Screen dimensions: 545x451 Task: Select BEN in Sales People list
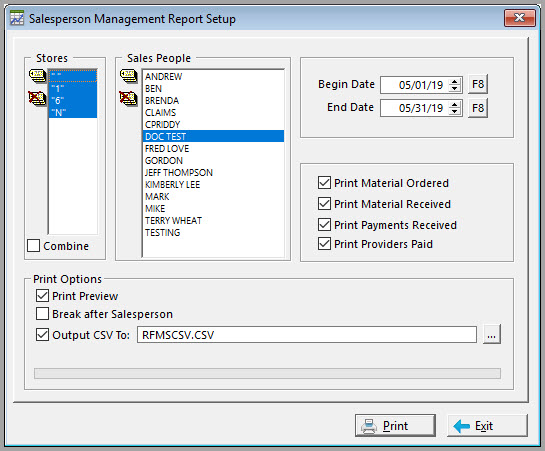213,89
